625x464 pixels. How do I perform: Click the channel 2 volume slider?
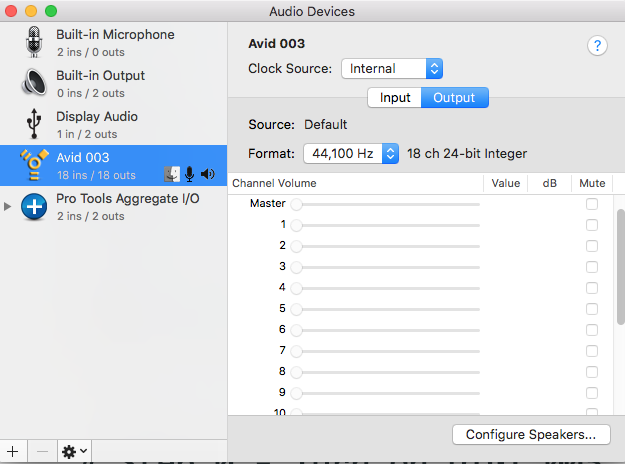tap(385, 246)
